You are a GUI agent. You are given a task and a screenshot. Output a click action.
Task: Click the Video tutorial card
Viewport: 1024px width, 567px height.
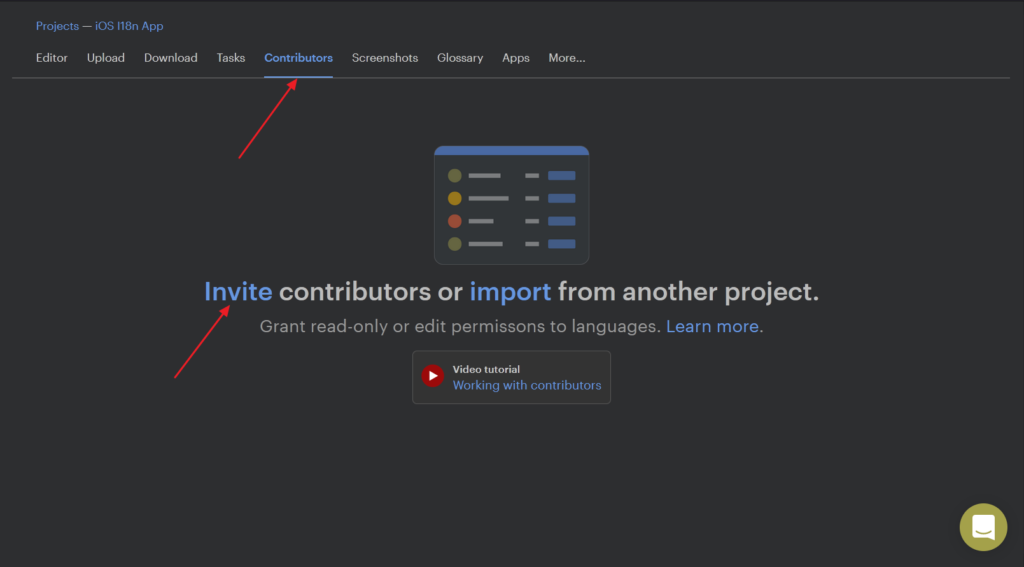[x=511, y=377]
